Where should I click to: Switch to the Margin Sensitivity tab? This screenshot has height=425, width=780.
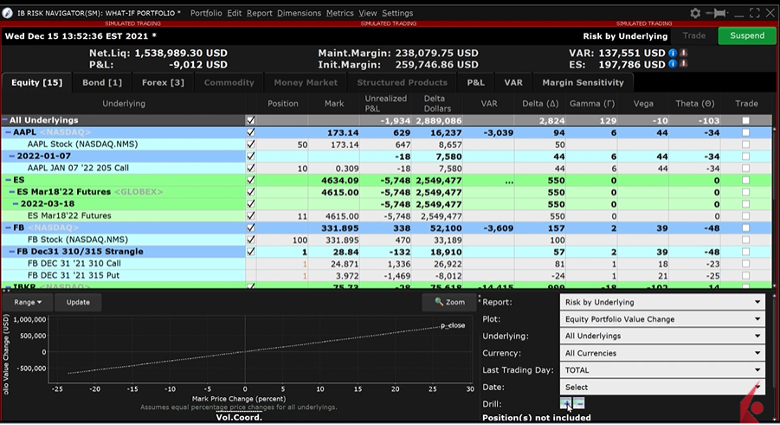coord(584,83)
